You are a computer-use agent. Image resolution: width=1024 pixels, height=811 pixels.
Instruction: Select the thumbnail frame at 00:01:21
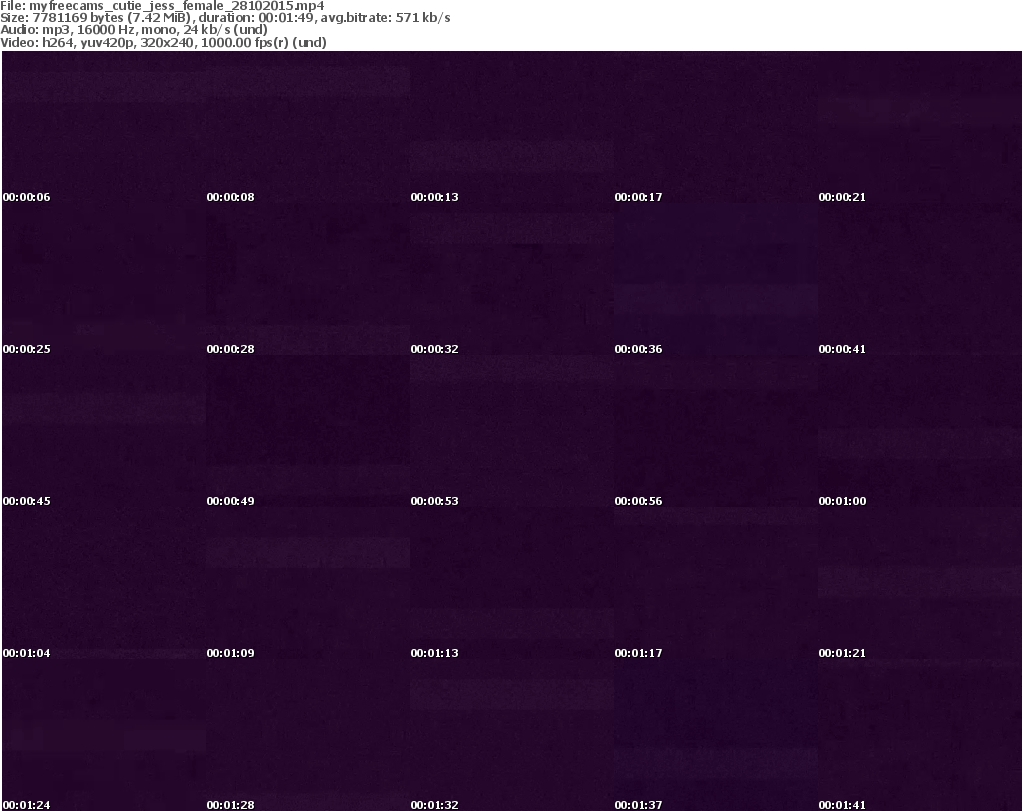(x=920, y=584)
